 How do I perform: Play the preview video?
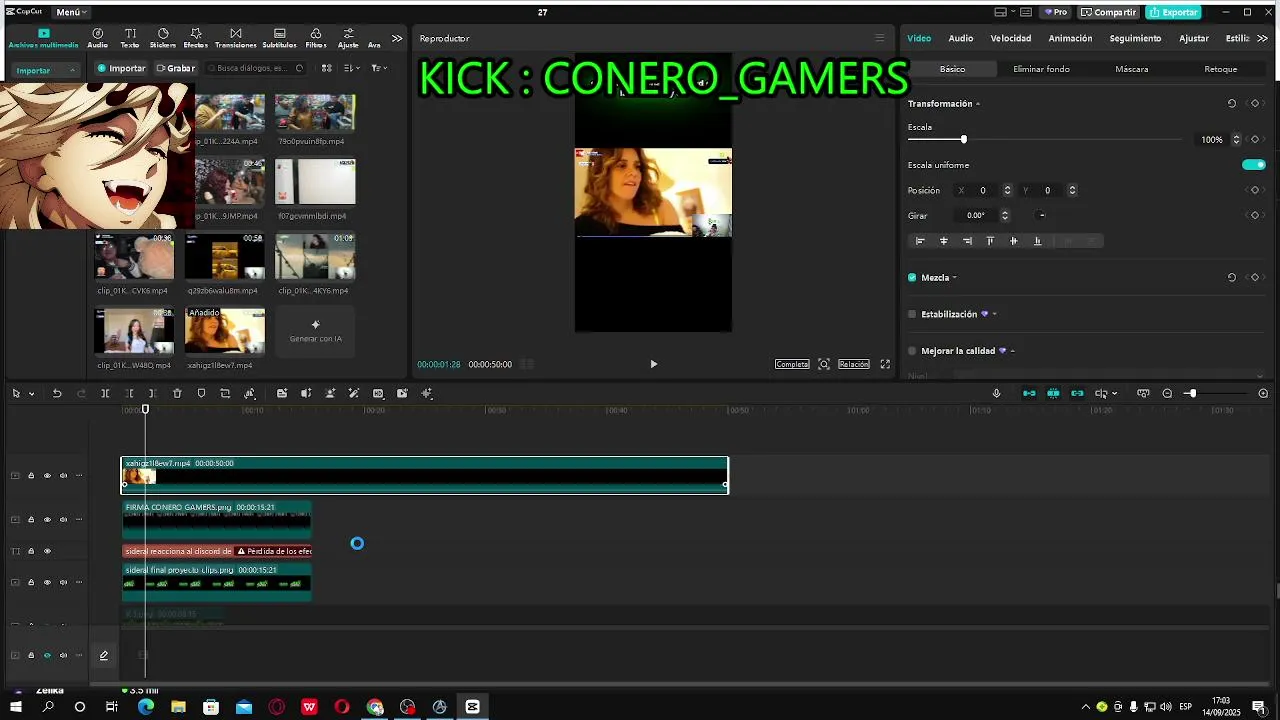pyautogui.click(x=653, y=364)
